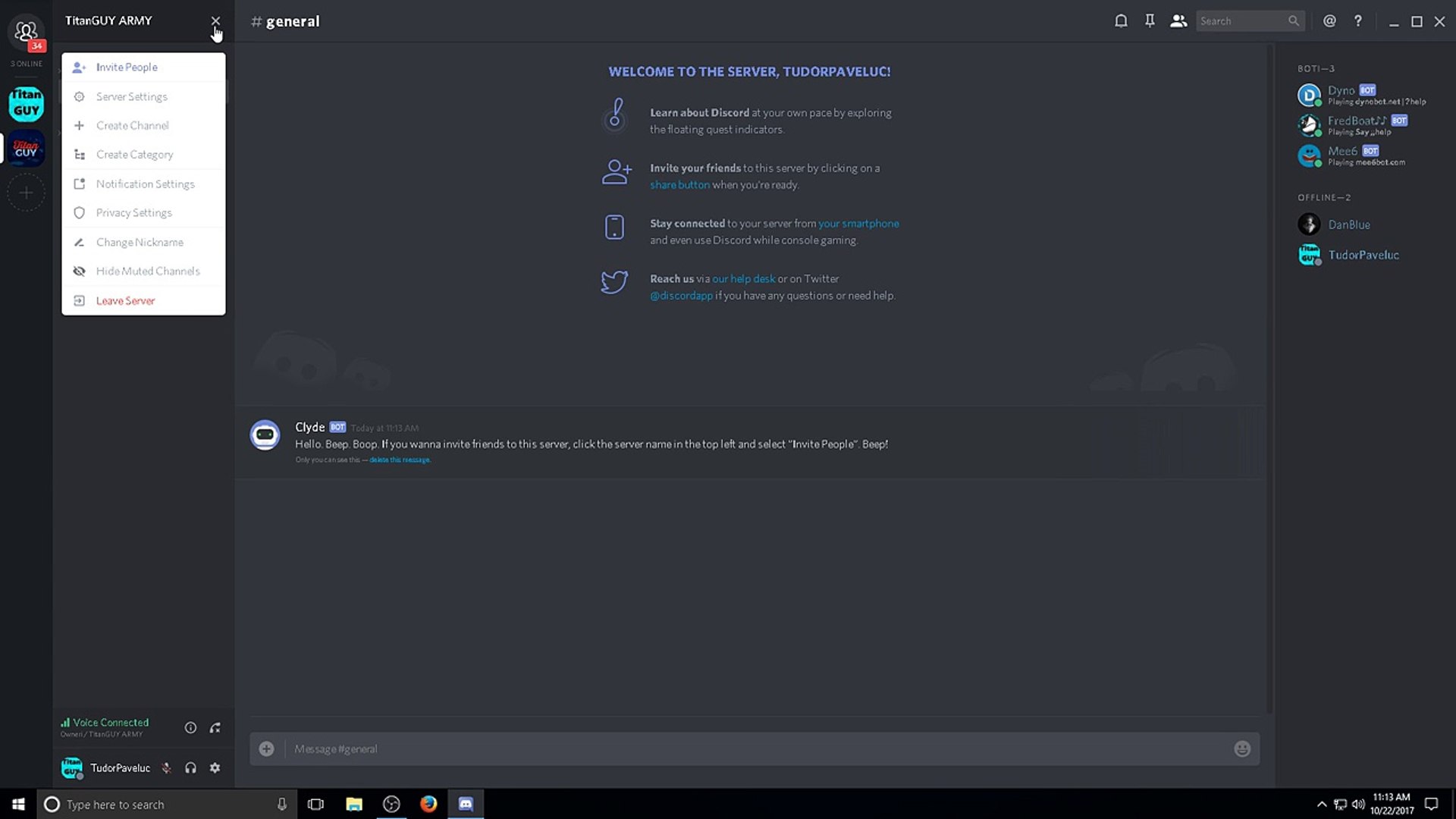
Task: Mute your microphone
Action: 166,768
